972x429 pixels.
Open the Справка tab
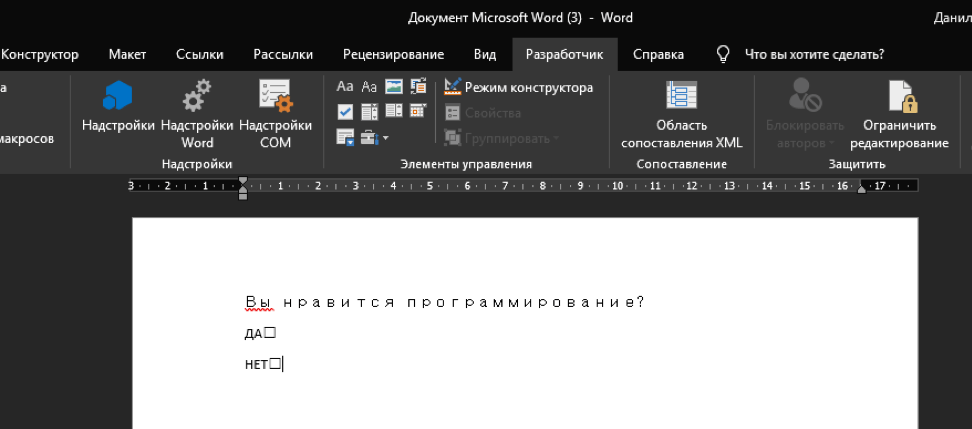(x=658, y=55)
